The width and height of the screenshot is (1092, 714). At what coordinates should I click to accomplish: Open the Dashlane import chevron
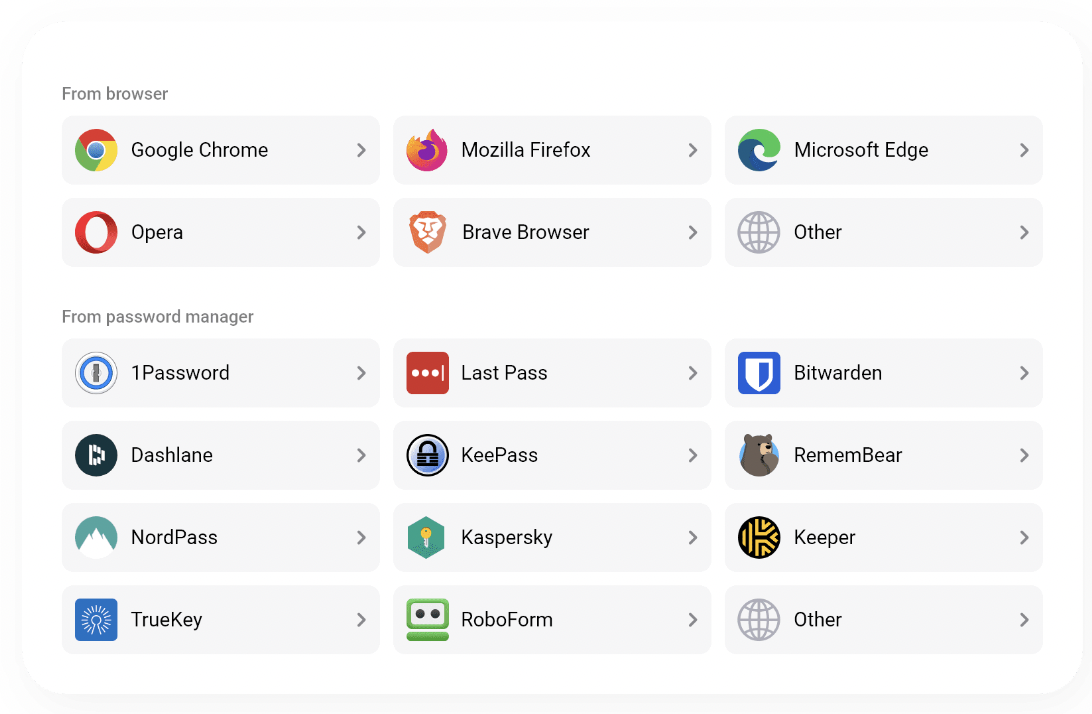tap(361, 455)
